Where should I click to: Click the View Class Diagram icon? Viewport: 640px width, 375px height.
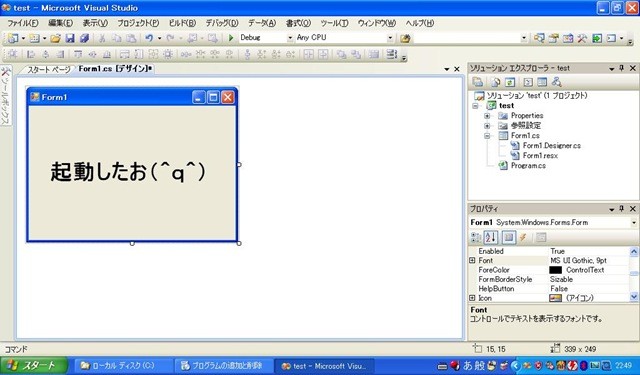556,82
